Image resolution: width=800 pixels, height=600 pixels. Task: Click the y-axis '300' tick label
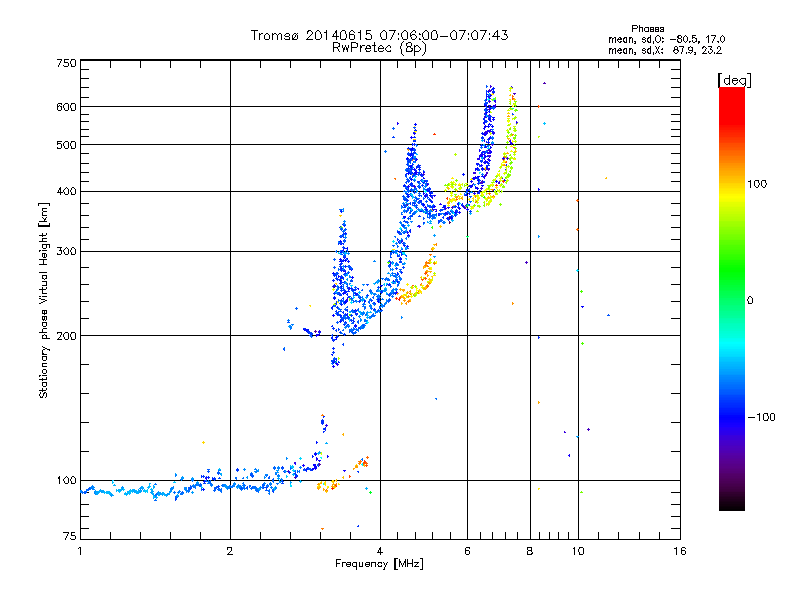click(x=66, y=252)
